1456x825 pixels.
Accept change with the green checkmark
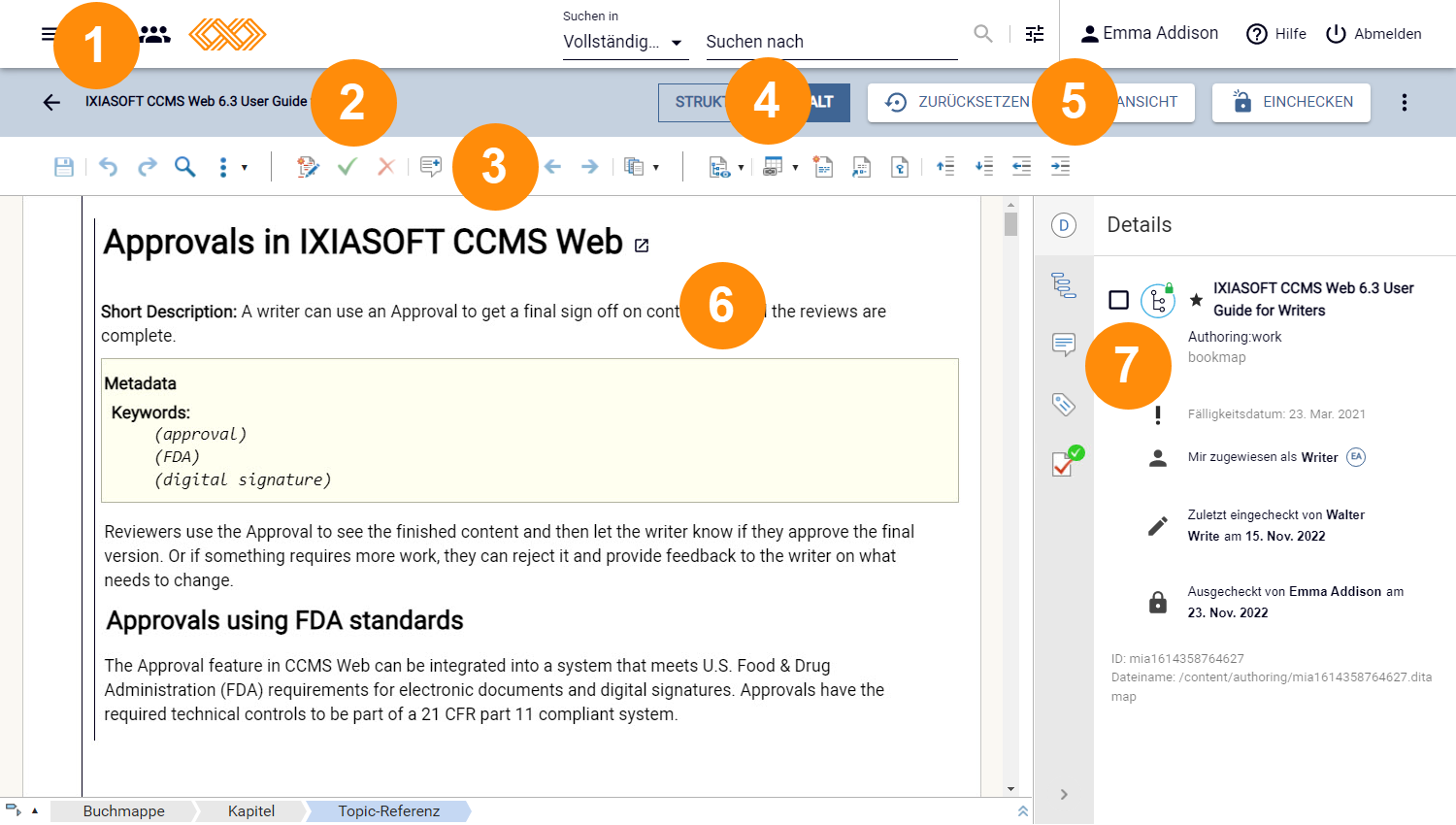coord(347,167)
